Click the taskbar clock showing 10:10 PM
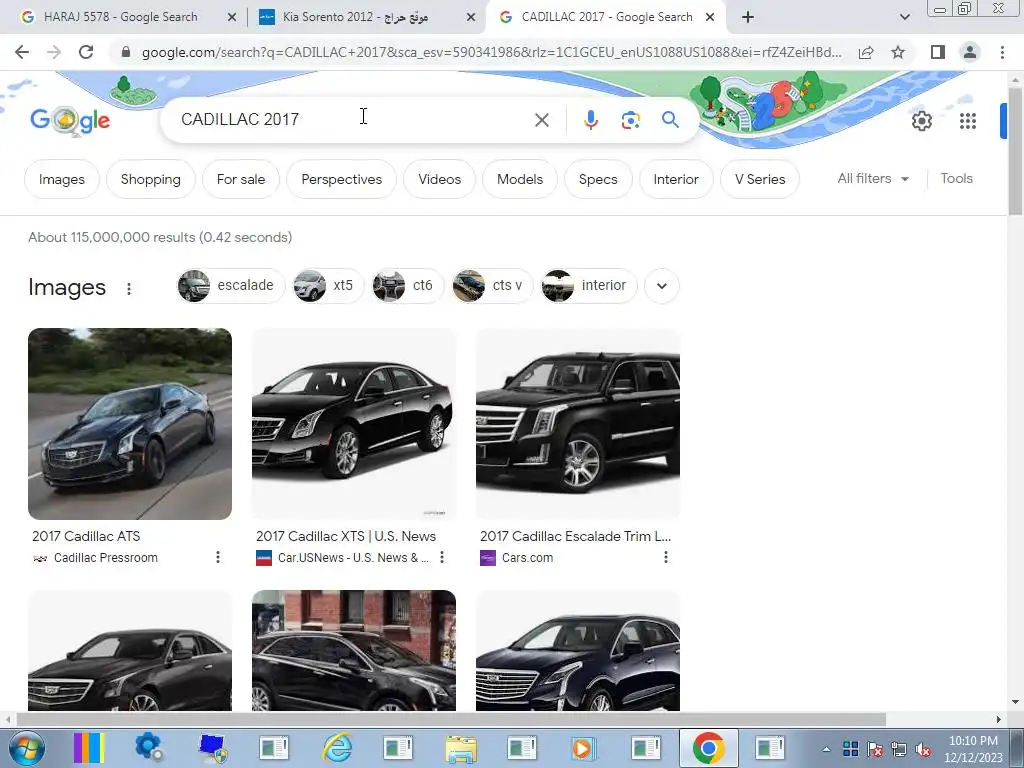This screenshot has height=768, width=1024. click(x=973, y=749)
